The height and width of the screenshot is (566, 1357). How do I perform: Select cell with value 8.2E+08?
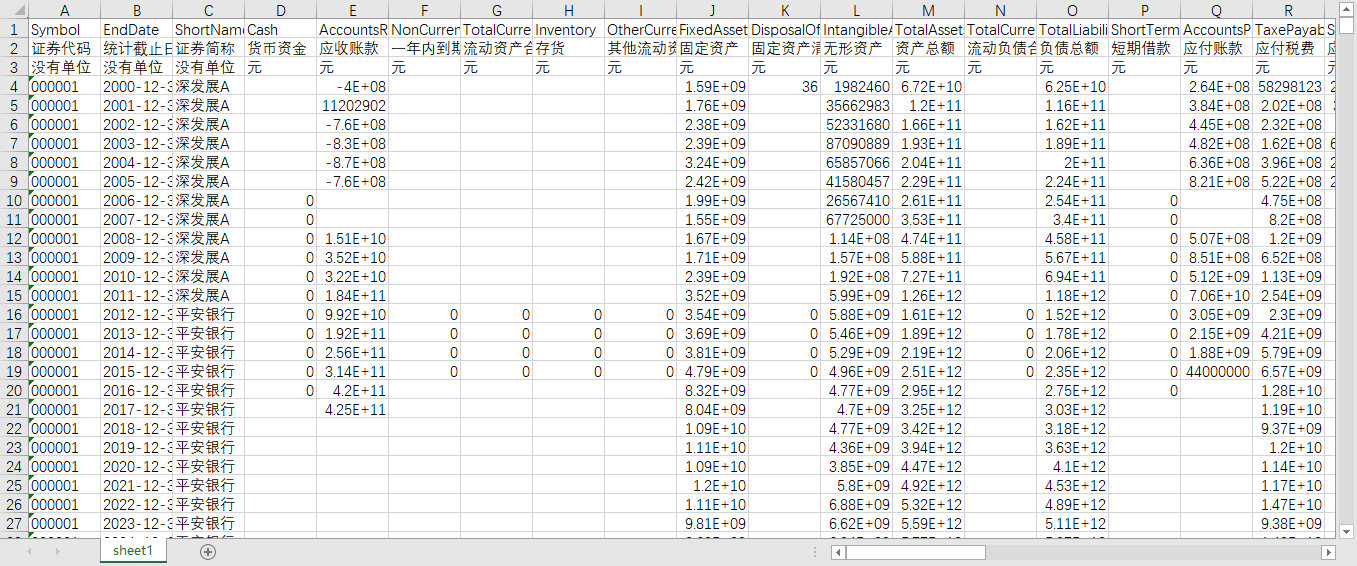1288,220
